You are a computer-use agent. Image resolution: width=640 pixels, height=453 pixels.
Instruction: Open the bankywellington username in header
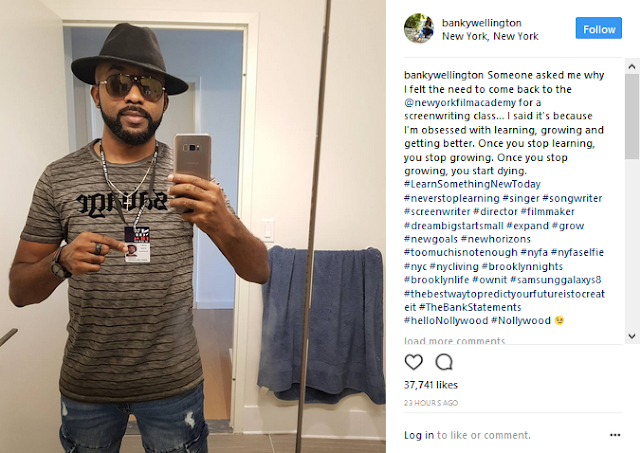point(482,23)
